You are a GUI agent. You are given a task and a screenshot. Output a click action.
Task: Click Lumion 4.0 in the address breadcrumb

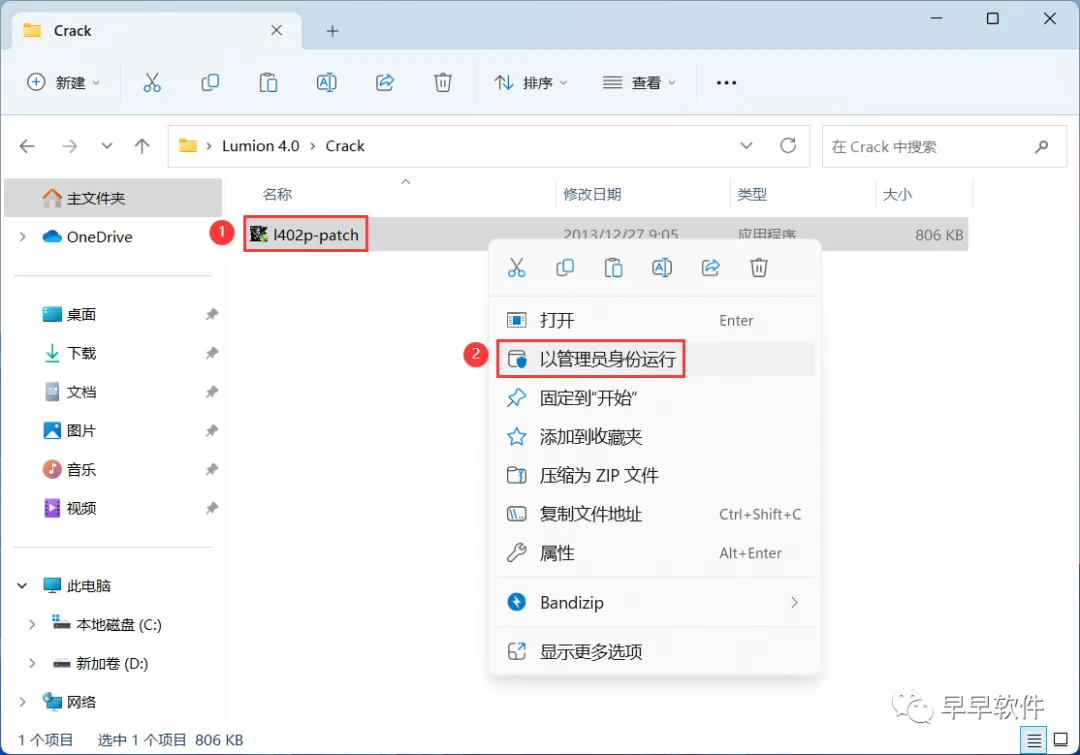coord(260,146)
